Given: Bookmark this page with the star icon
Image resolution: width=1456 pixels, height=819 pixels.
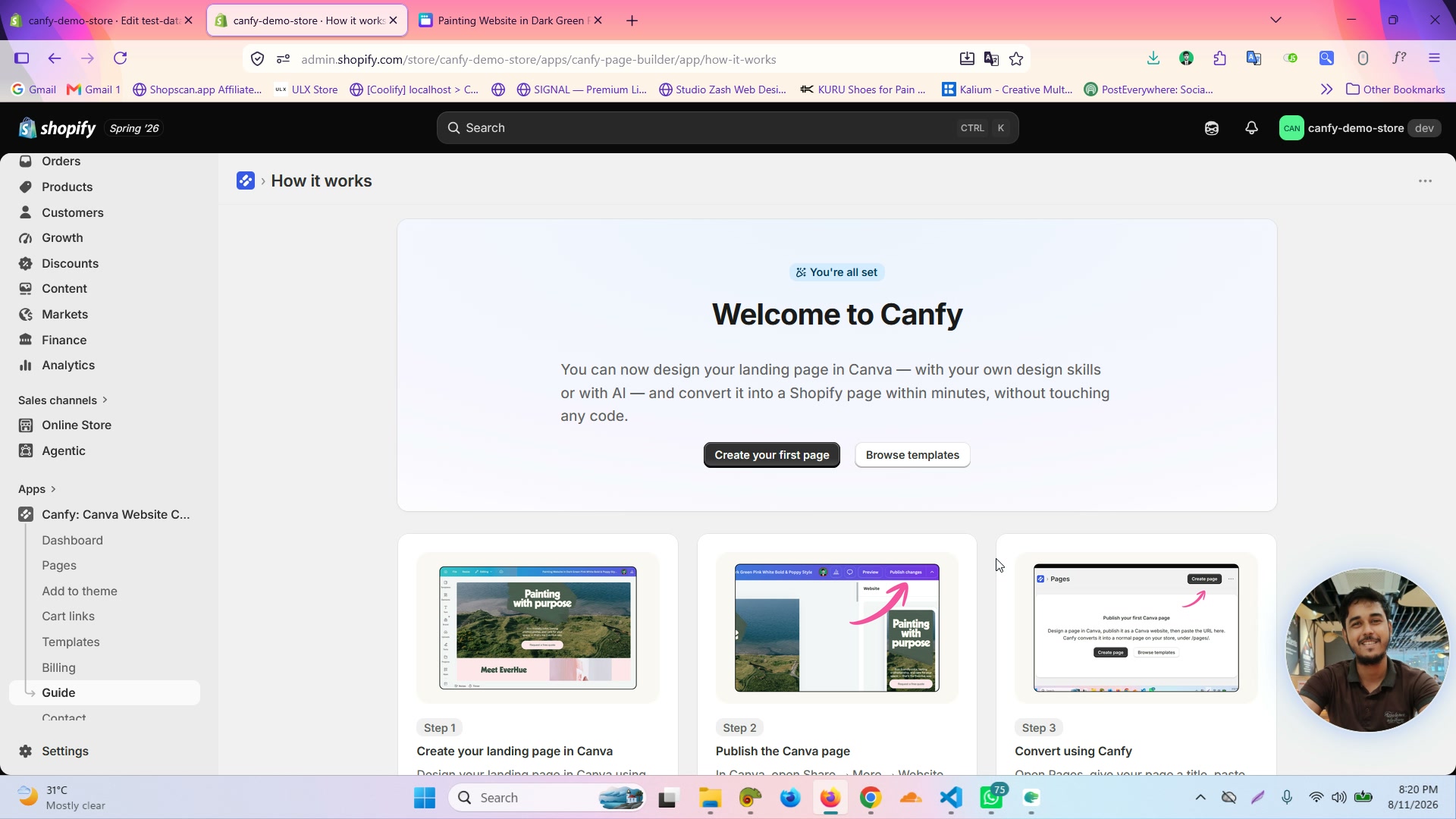Looking at the screenshot, I should click(x=1016, y=59).
